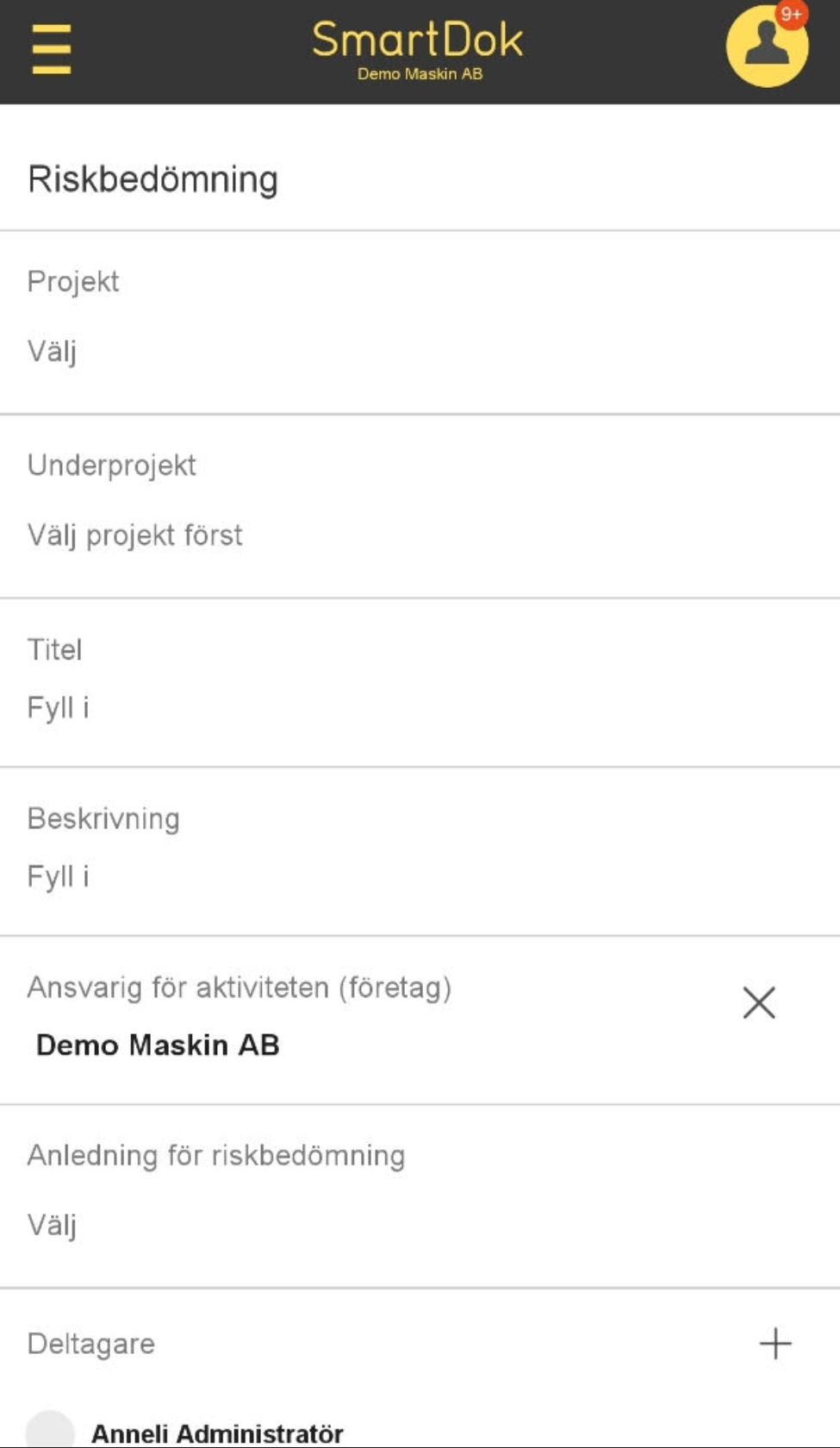Select the participant Anneli Administratör
Image resolution: width=840 pixels, height=1448 pixels.
[218, 1431]
